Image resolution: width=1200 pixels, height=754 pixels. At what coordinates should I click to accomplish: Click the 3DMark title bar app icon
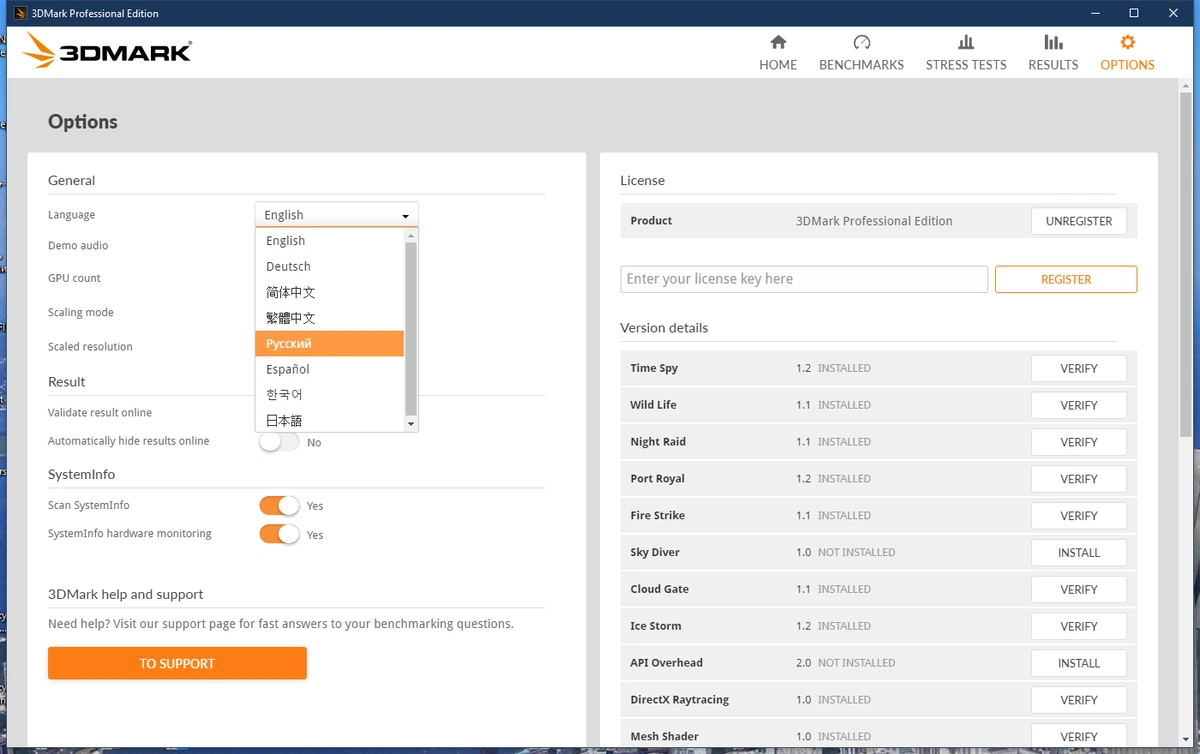(19, 13)
